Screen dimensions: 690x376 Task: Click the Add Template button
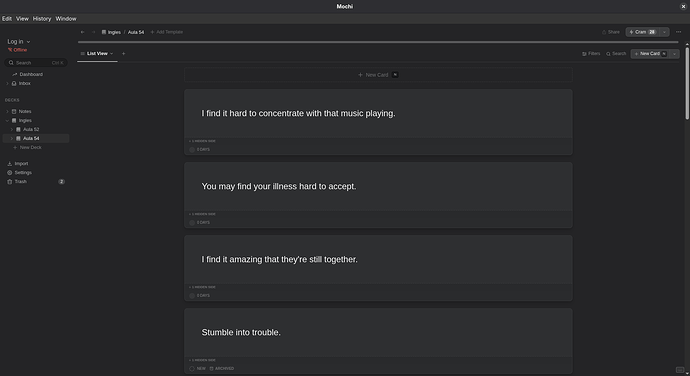[167, 32]
